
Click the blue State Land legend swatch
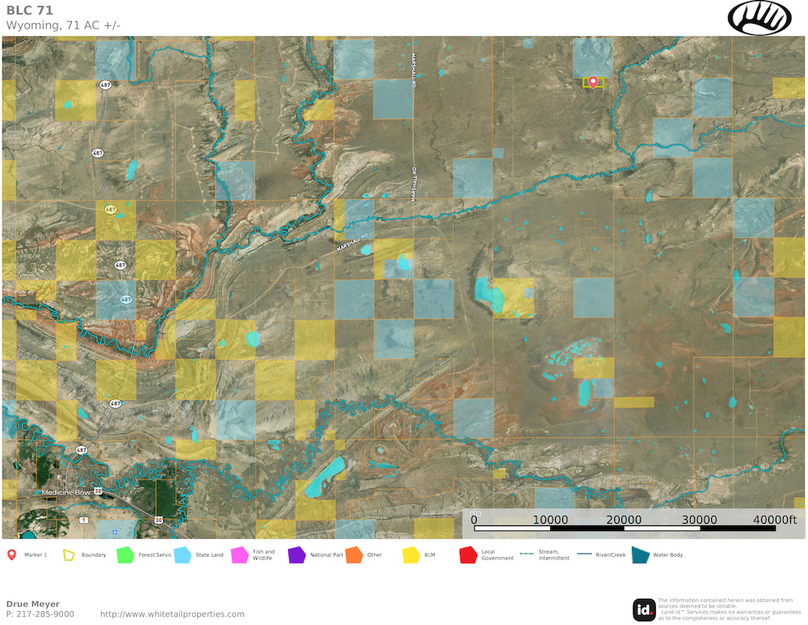tap(182, 554)
